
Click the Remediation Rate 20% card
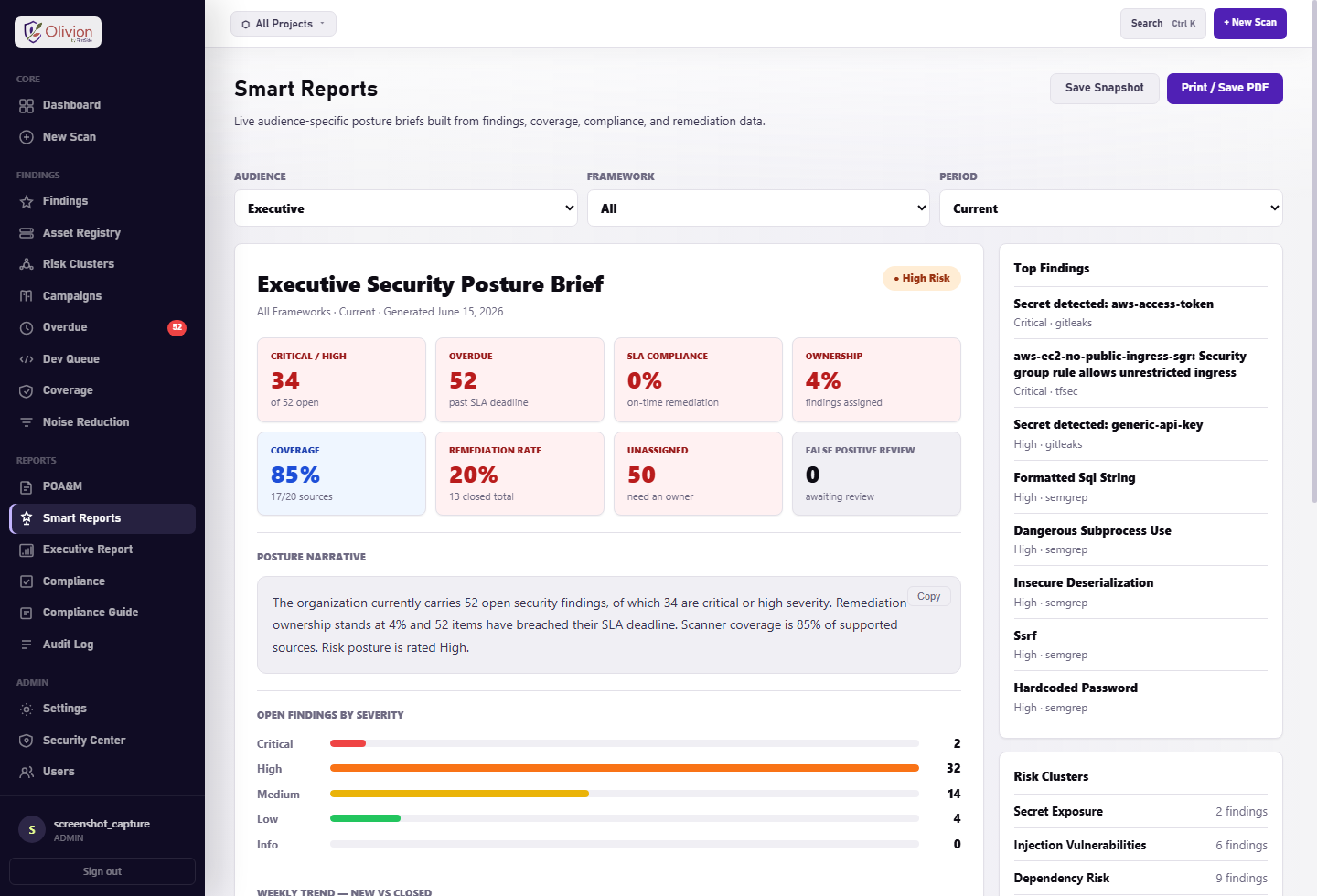point(519,474)
